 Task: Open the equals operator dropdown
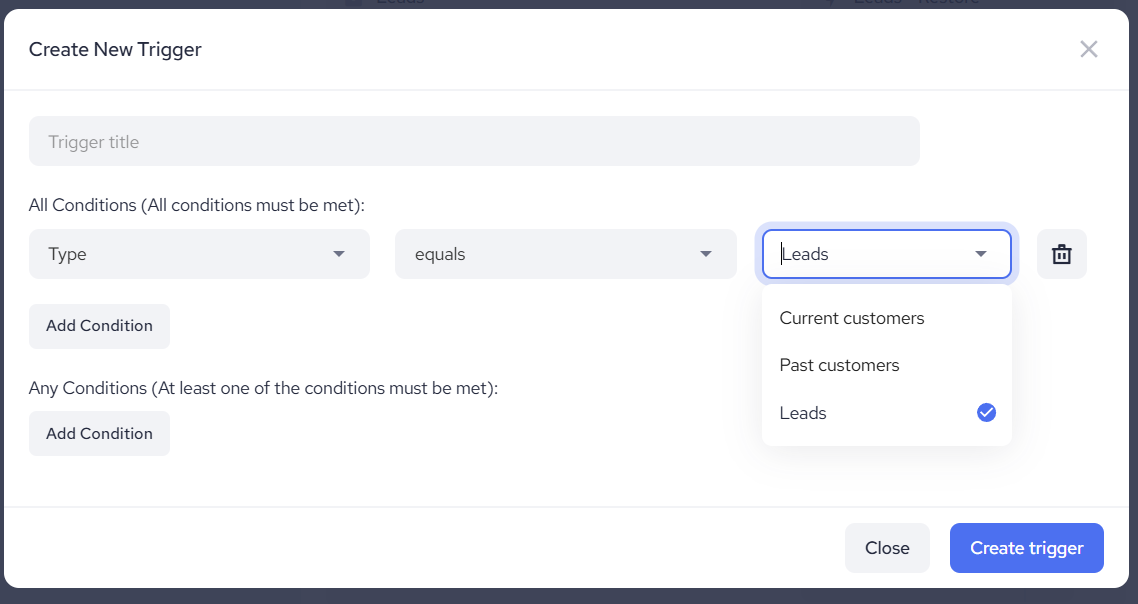565,254
